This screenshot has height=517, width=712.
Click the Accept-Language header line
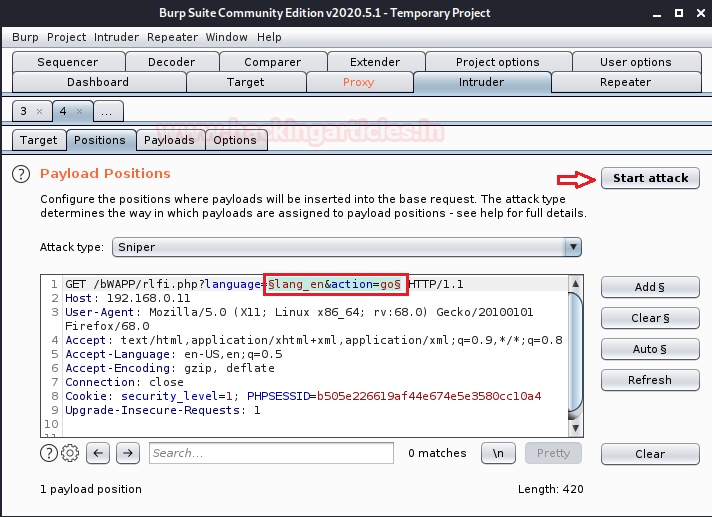(x=174, y=354)
